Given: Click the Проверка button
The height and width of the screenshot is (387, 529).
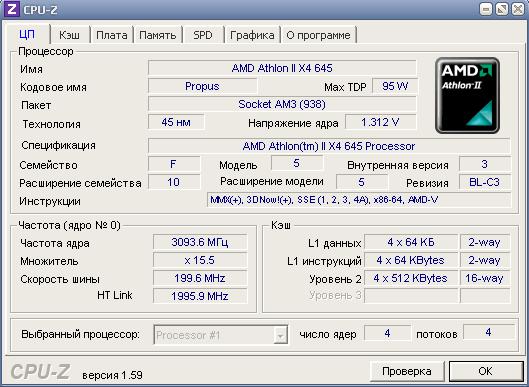Looking at the screenshot, I should (x=407, y=371).
